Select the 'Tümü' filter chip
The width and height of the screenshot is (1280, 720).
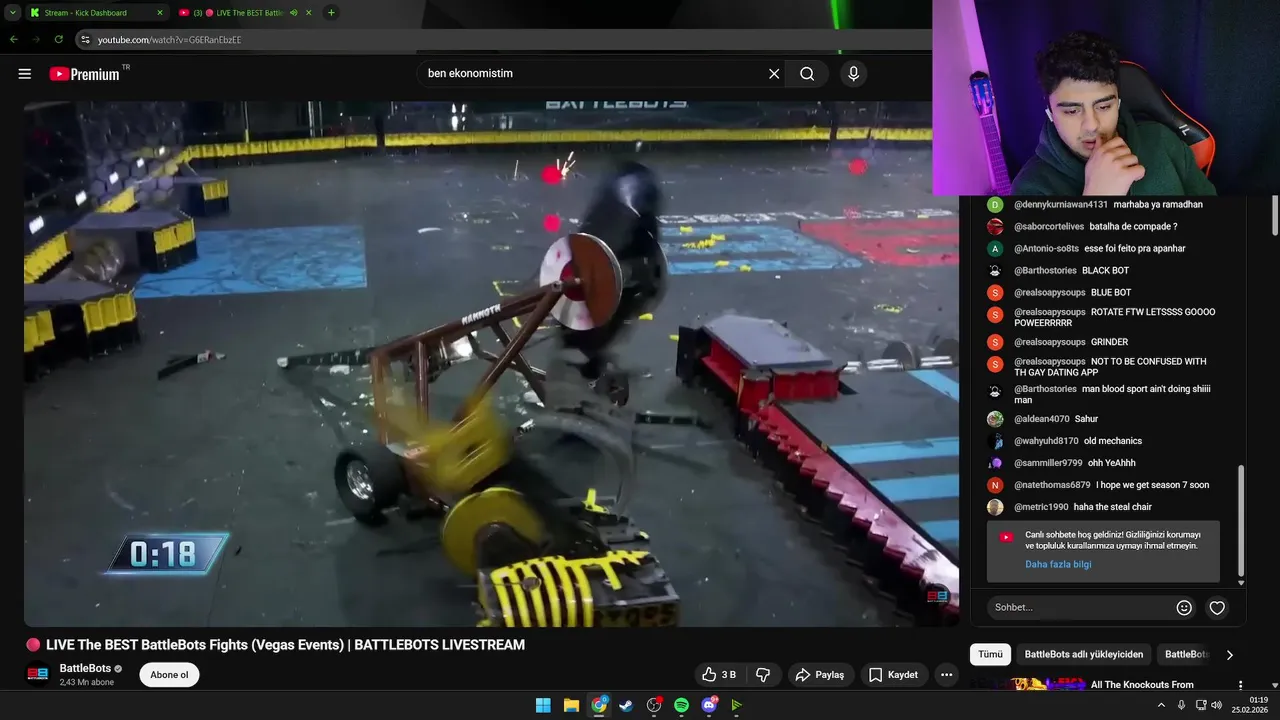click(x=990, y=654)
